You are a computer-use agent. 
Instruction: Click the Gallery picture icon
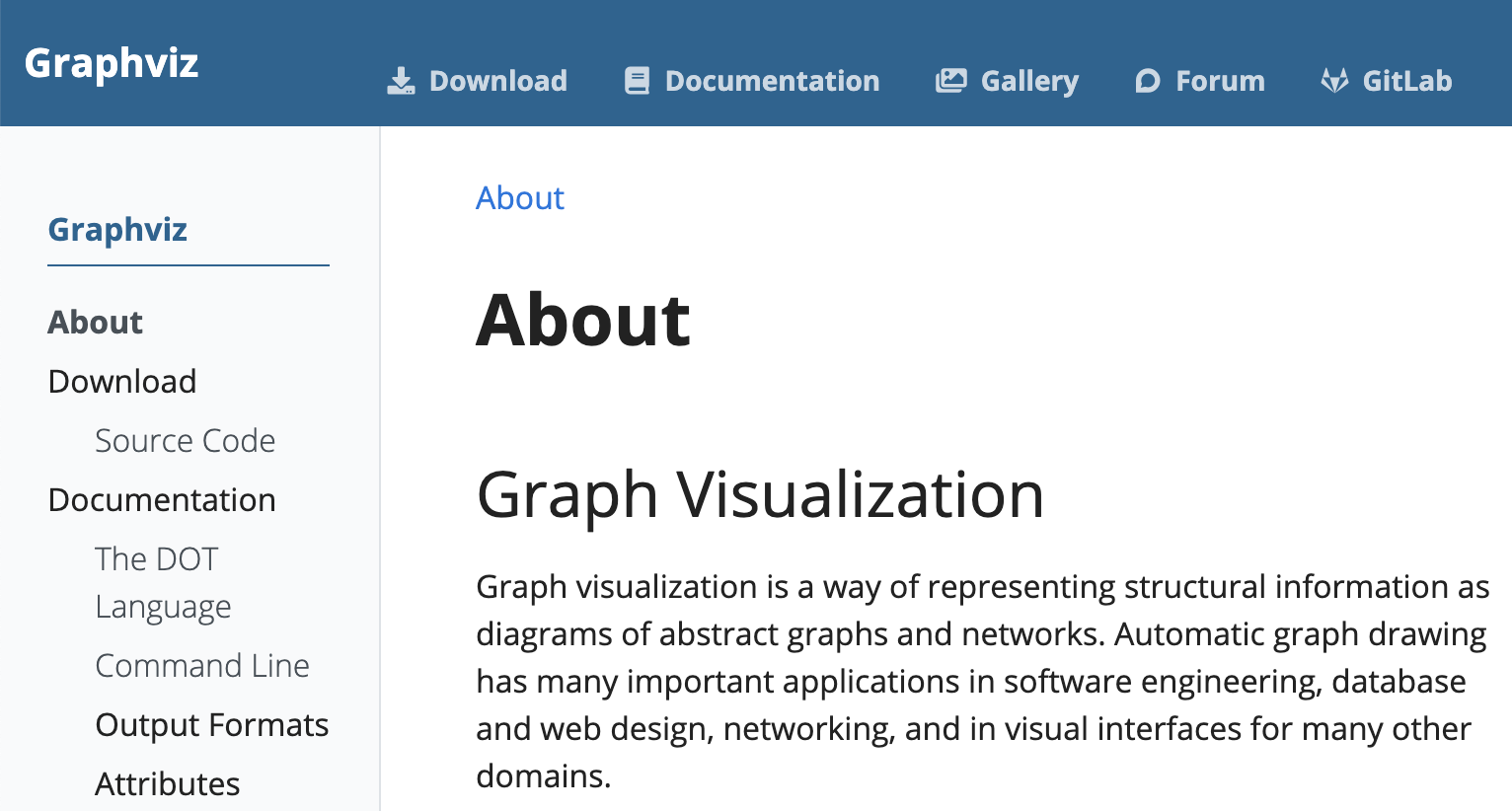pos(950,79)
